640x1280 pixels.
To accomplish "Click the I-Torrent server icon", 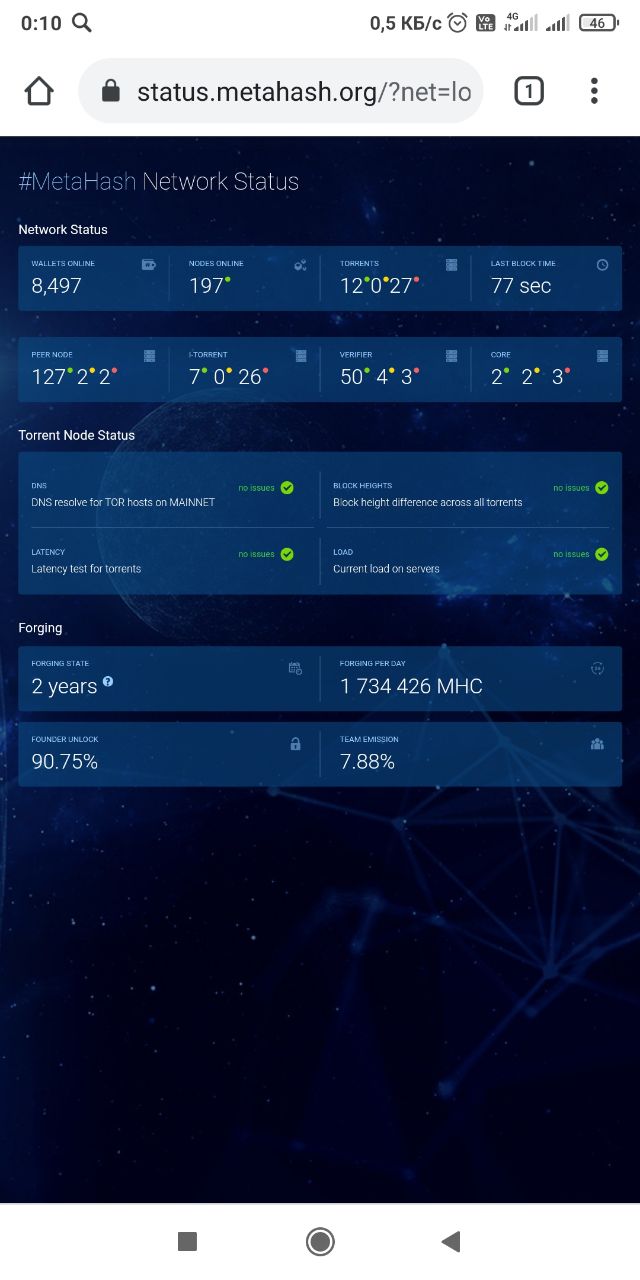I will pyautogui.click(x=300, y=356).
